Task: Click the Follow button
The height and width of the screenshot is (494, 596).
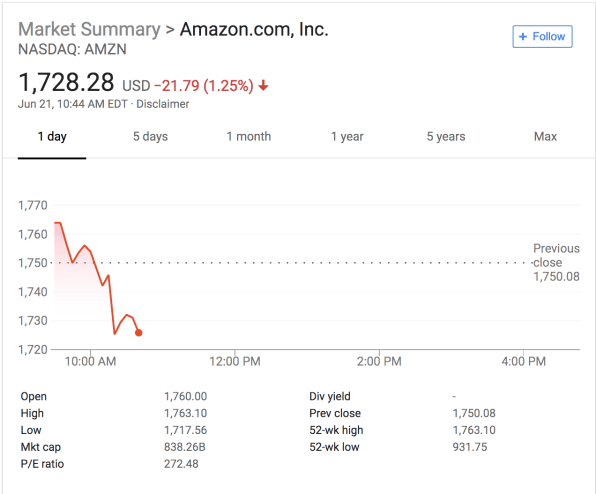Action: pyautogui.click(x=542, y=36)
